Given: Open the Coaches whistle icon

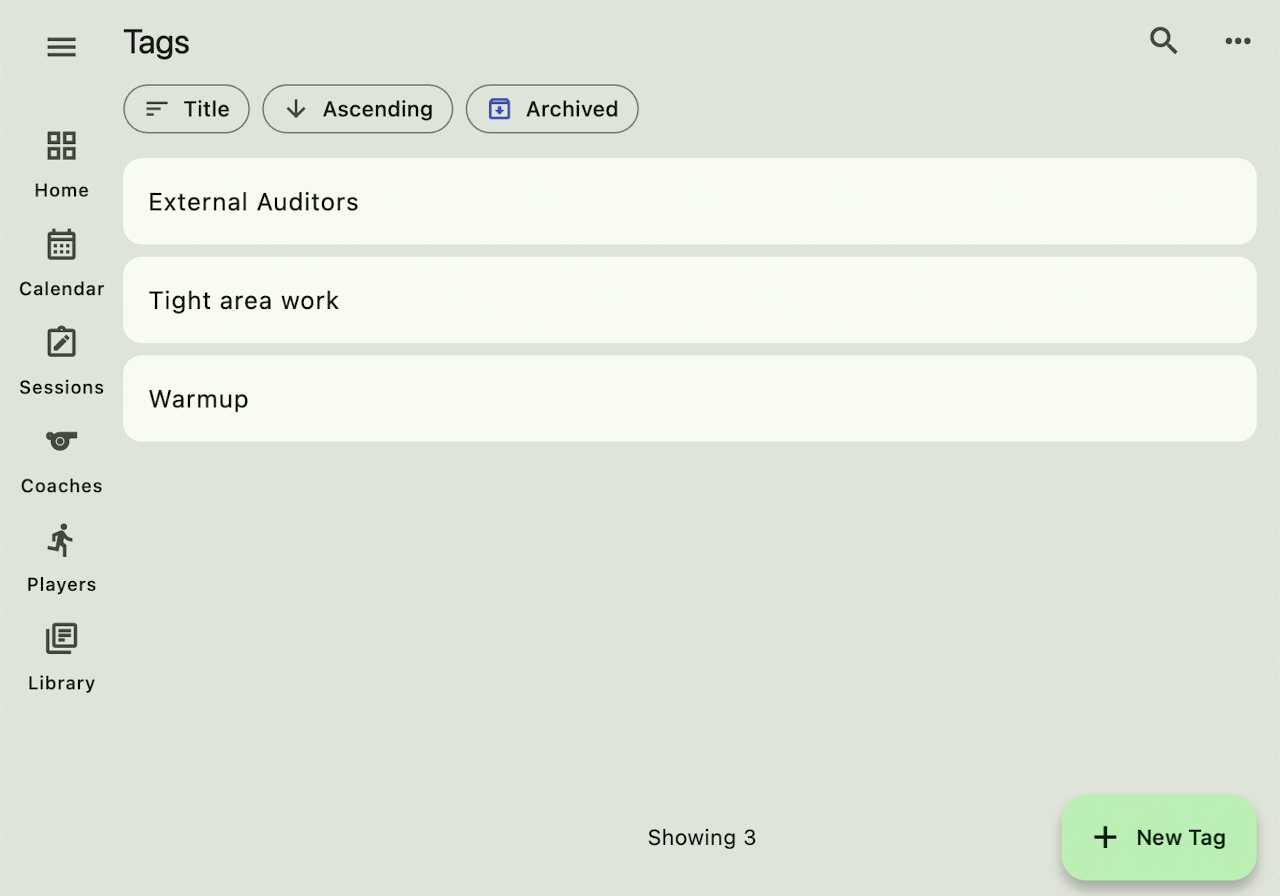Looking at the screenshot, I should click(61, 441).
